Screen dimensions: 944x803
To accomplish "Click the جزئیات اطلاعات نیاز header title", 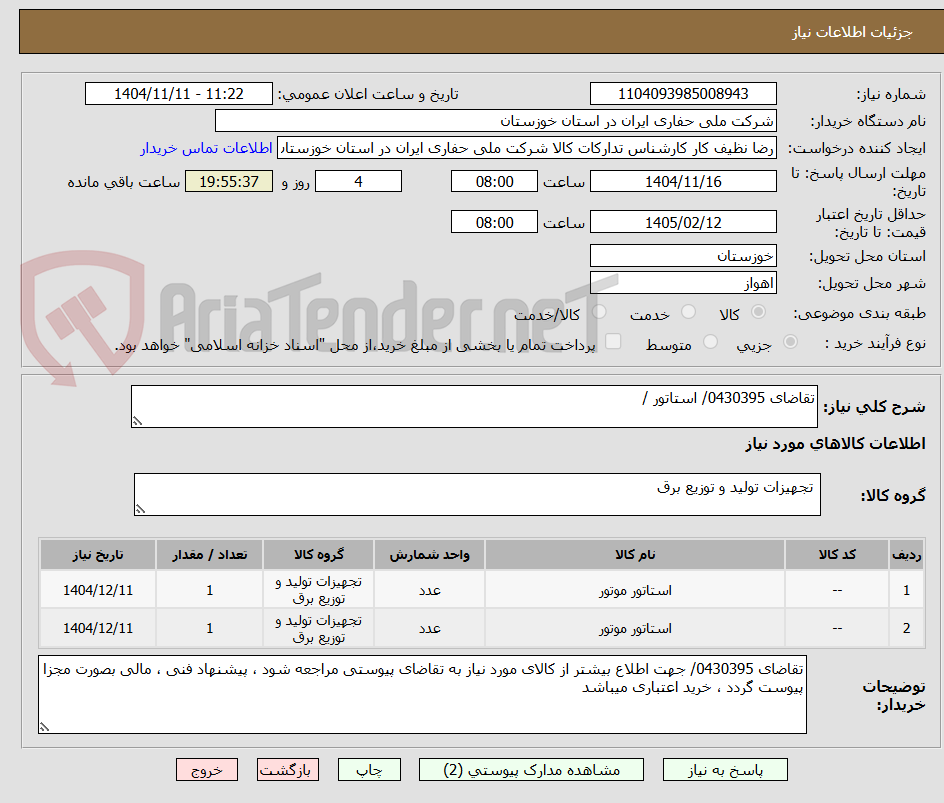I will [x=852, y=32].
